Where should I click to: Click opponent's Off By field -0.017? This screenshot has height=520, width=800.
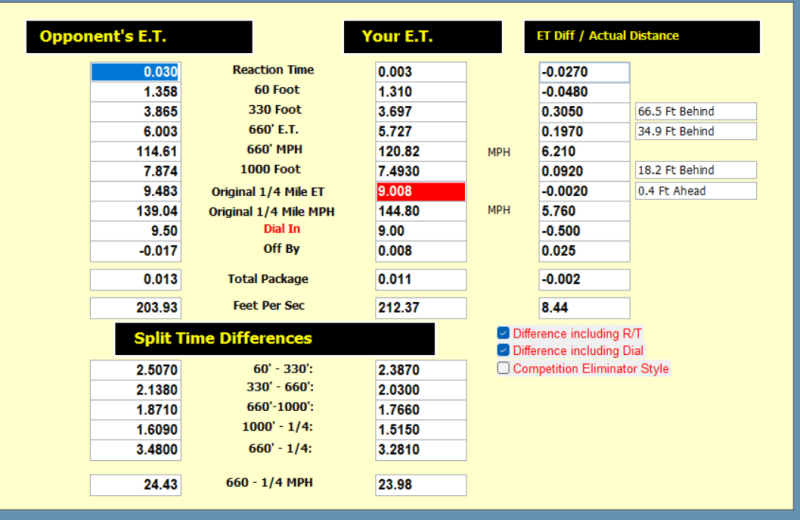[136, 251]
